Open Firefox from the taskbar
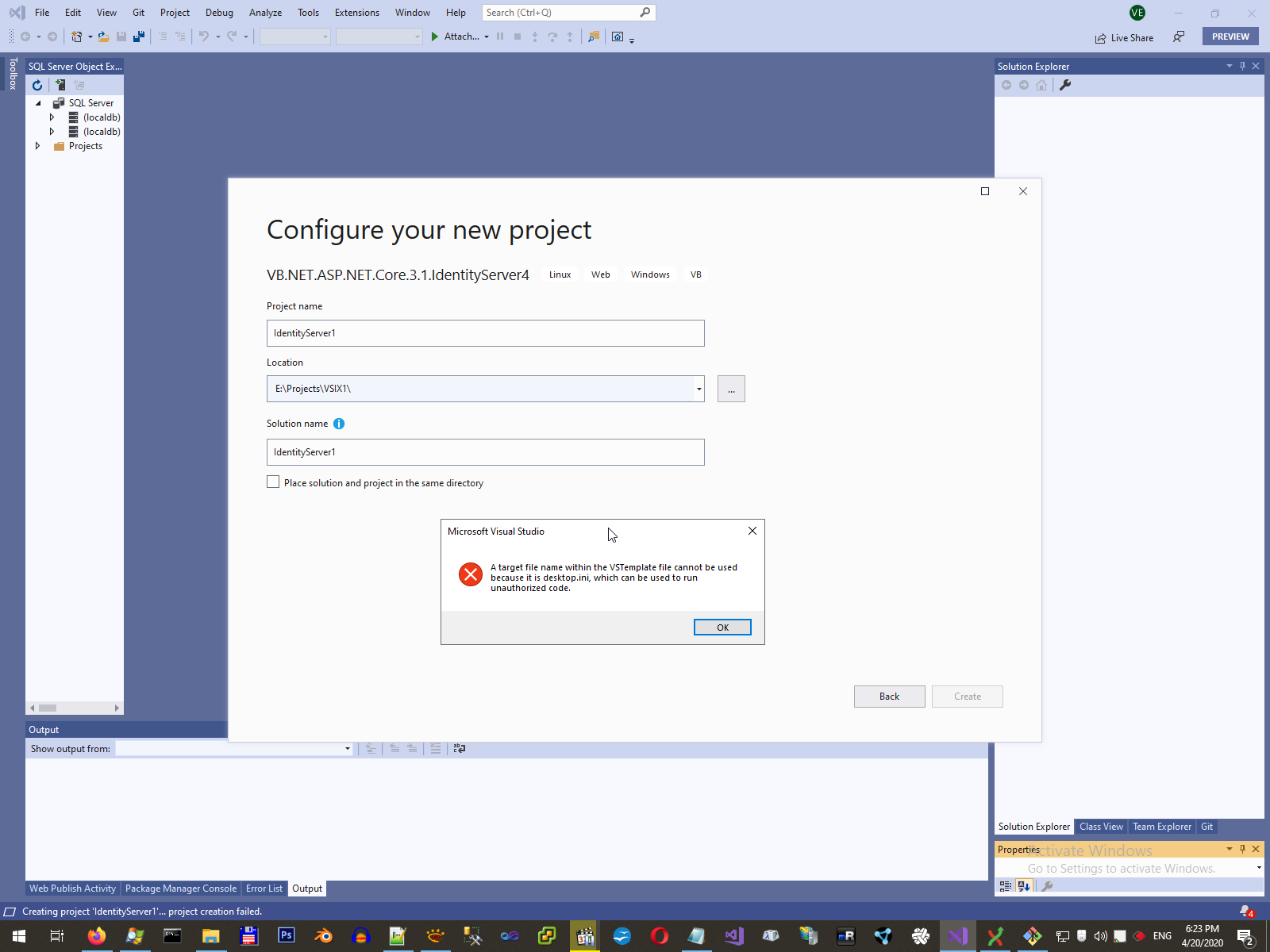The height and width of the screenshot is (952, 1270). 96,936
